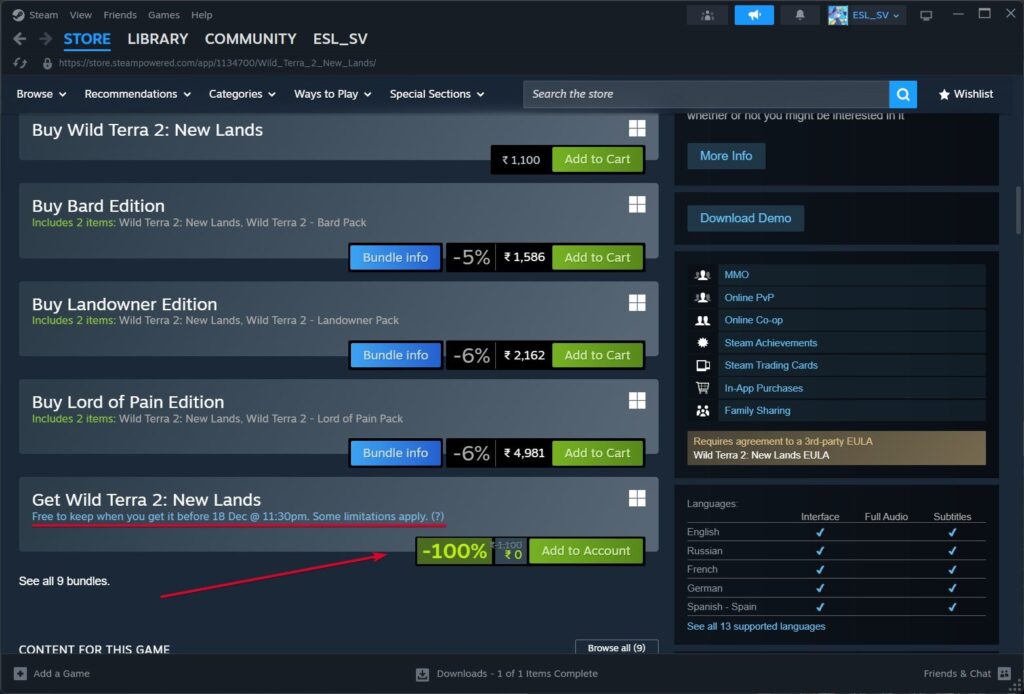Image resolution: width=1024 pixels, height=694 pixels.
Task: Click the page vertical scrollbar
Action: (x=1017, y=209)
